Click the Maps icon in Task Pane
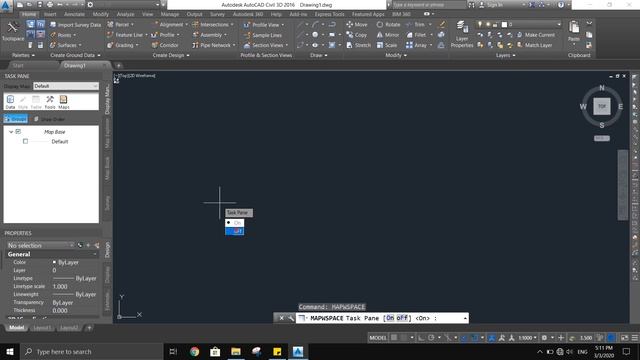 coord(63,102)
